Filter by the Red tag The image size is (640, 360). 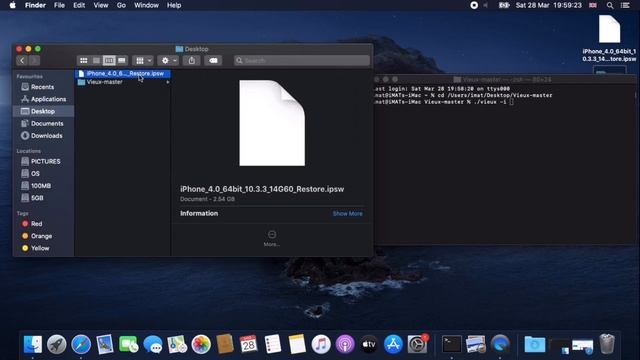pyautogui.click(x=32, y=224)
